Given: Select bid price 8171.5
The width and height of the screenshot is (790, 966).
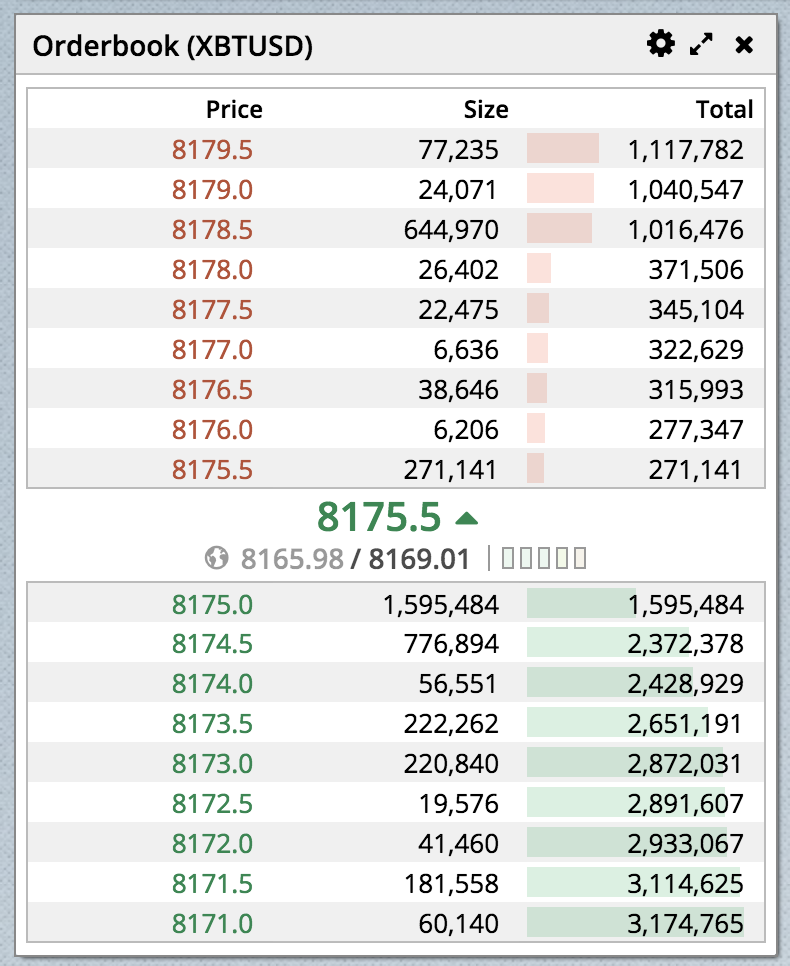Looking at the screenshot, I should tap(212, 885).
